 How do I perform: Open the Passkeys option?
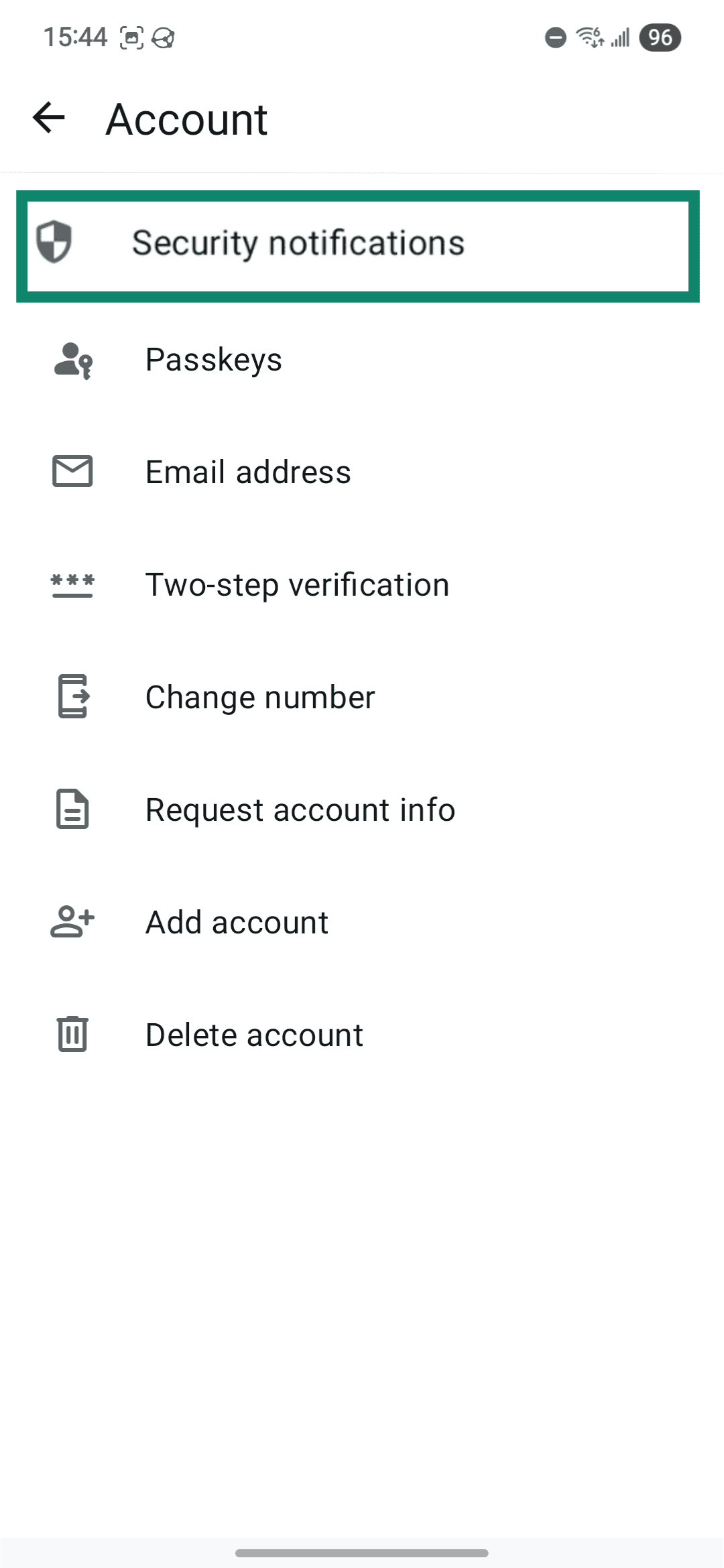[213, 361]
